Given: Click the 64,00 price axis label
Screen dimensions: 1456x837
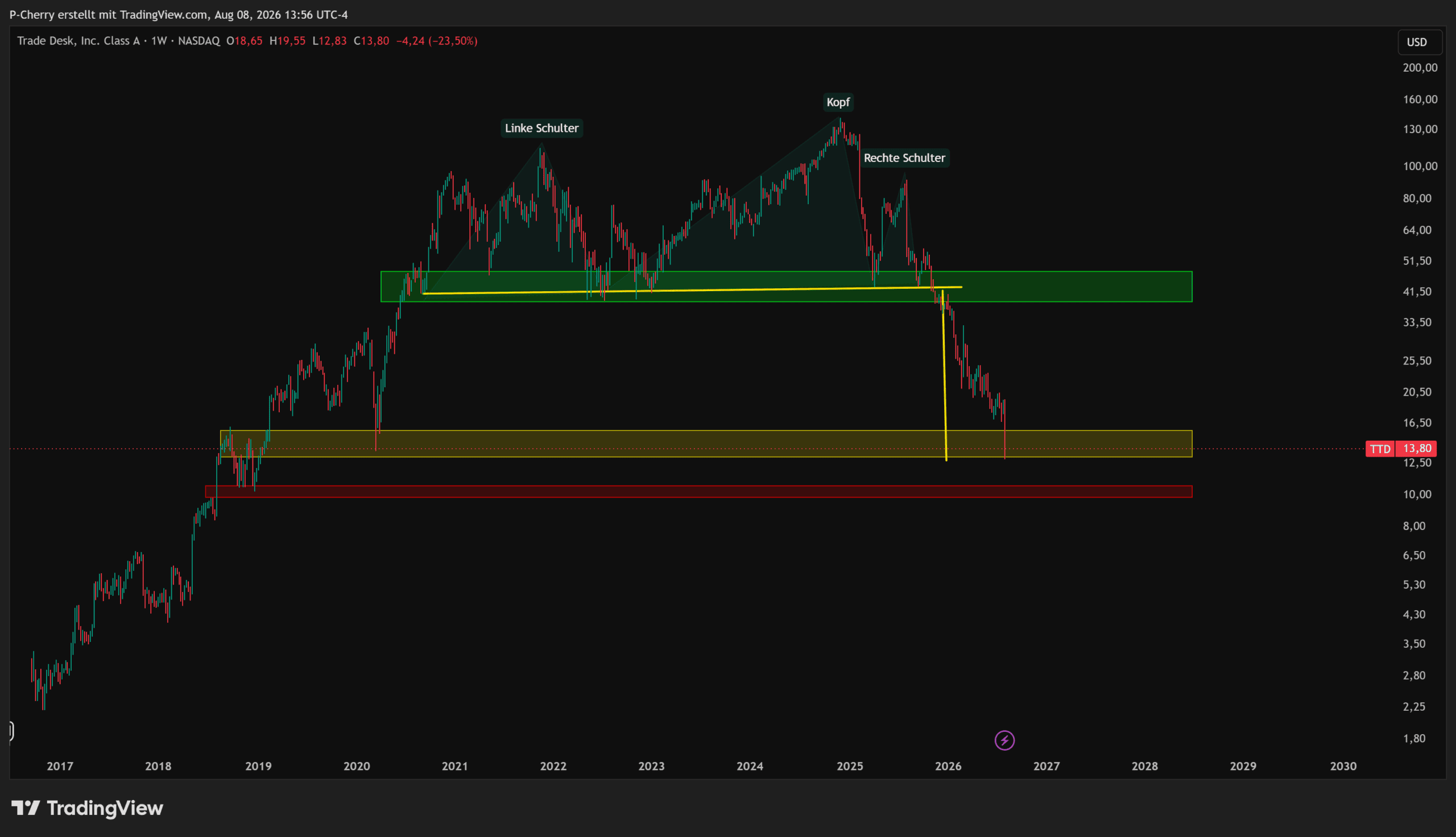Looking at the screenshot, I should click(x=1417, y=230).
